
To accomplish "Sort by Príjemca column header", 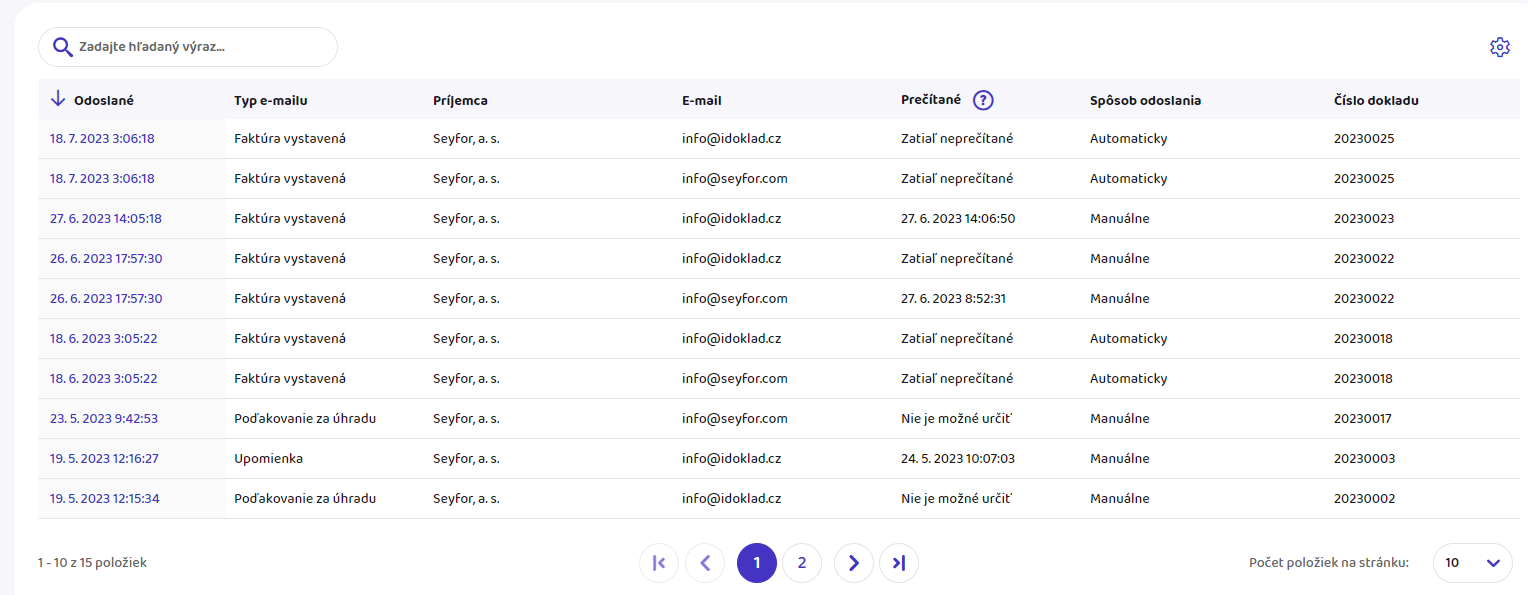I will point(460,100).
